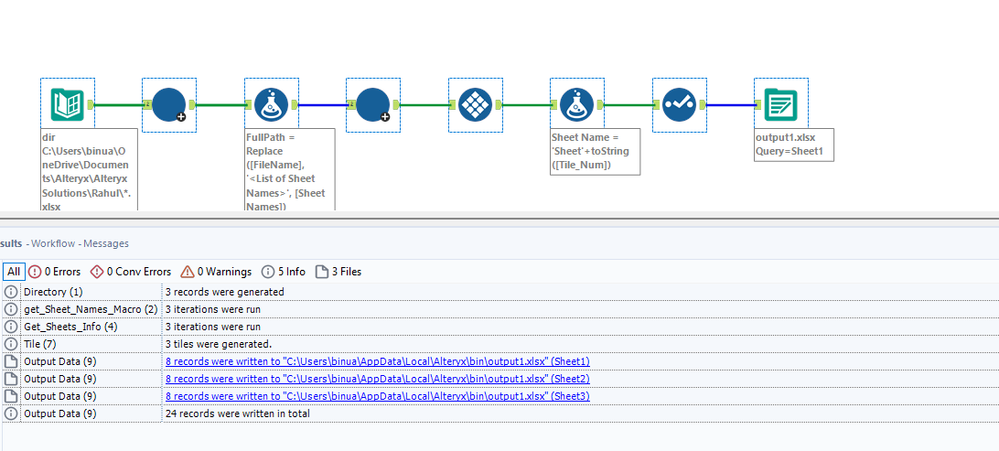
Task: Select the Select tool with checkmark
Action: pos(679,104)
